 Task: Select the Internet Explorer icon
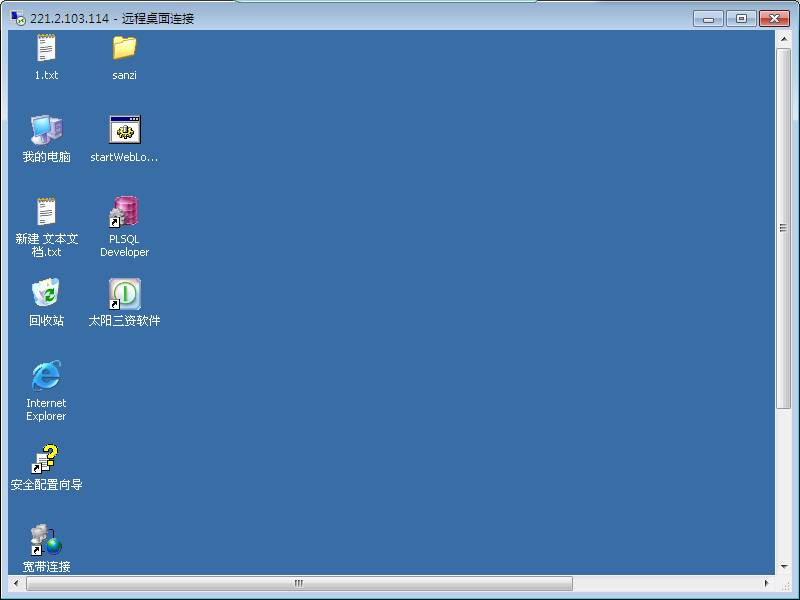tap(46, 376)
